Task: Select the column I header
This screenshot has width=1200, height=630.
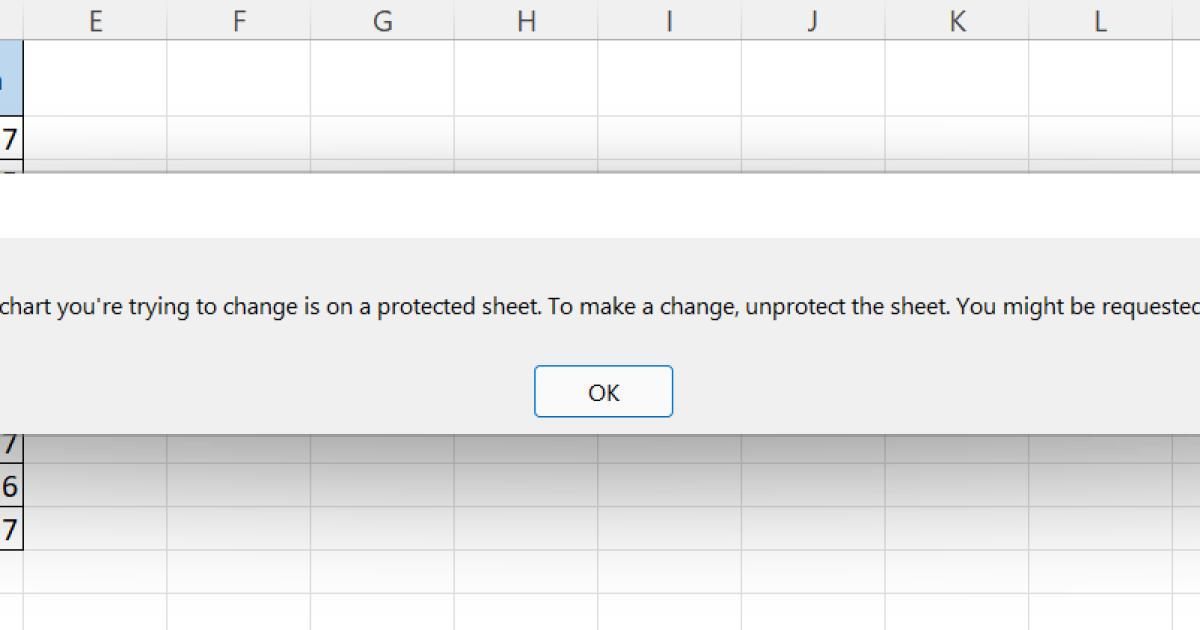Action: click(669, 21)
